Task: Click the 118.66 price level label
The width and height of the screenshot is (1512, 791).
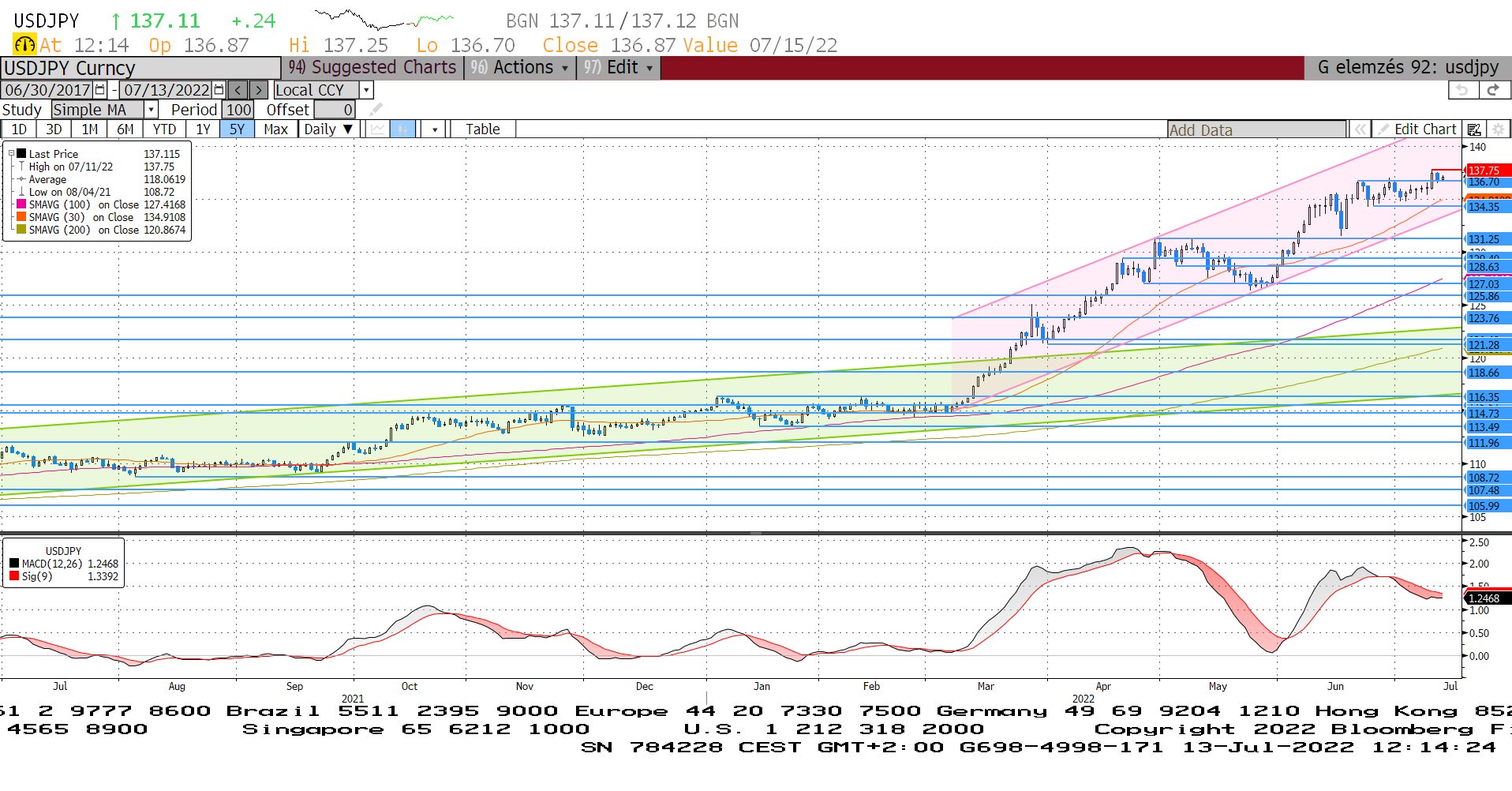Action: 1488,373
